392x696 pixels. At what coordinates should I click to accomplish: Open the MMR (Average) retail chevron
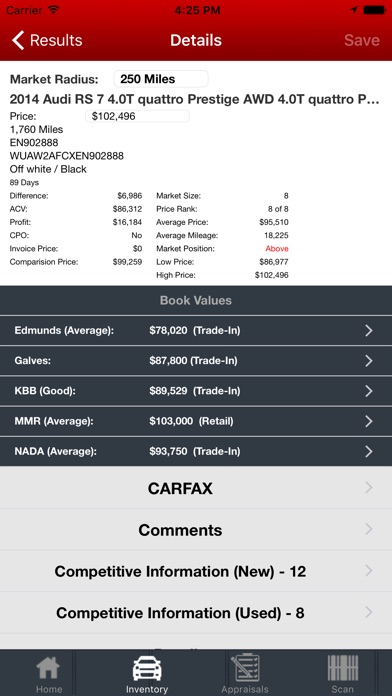368,421
